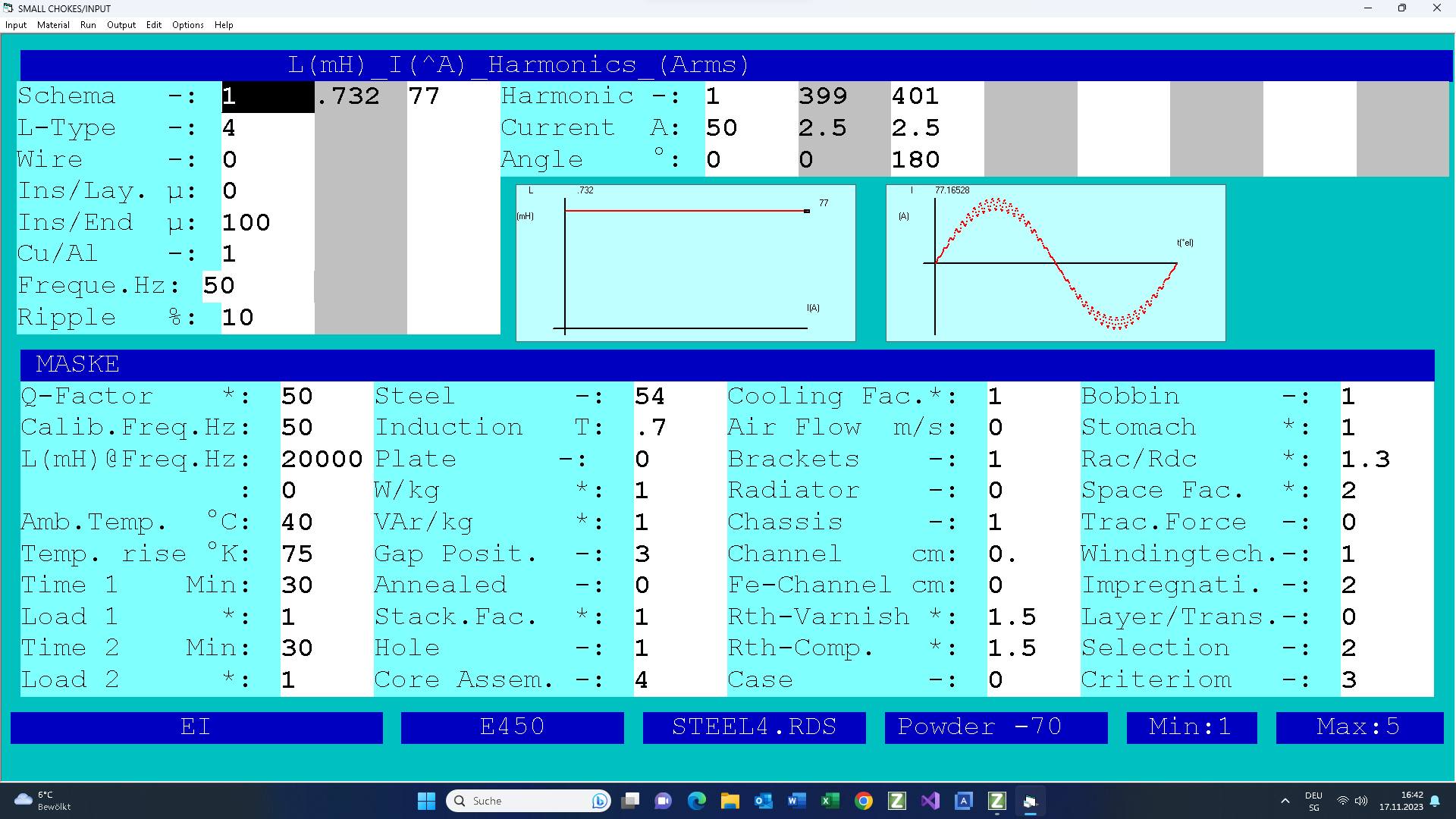This screenshot has height=819, width=1456.
Task: Select the L-Type value 4 field
Action: click(268, 128)
